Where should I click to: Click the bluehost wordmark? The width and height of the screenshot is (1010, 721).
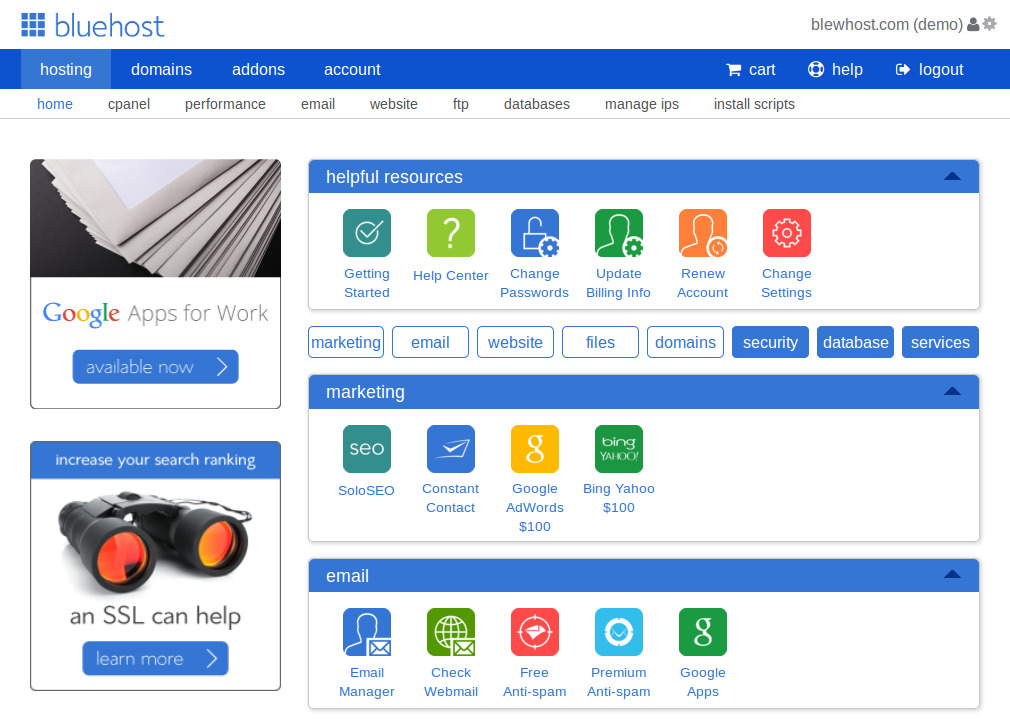pos(109,26)
